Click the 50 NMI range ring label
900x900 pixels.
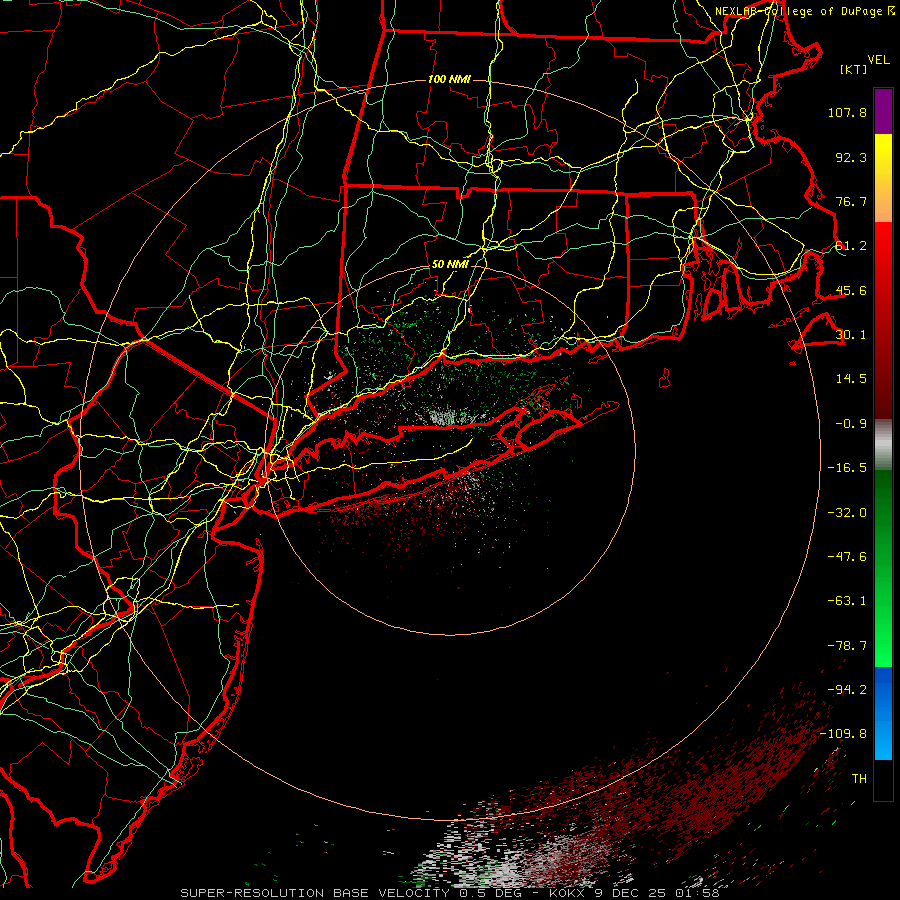(x=450, y=265)
